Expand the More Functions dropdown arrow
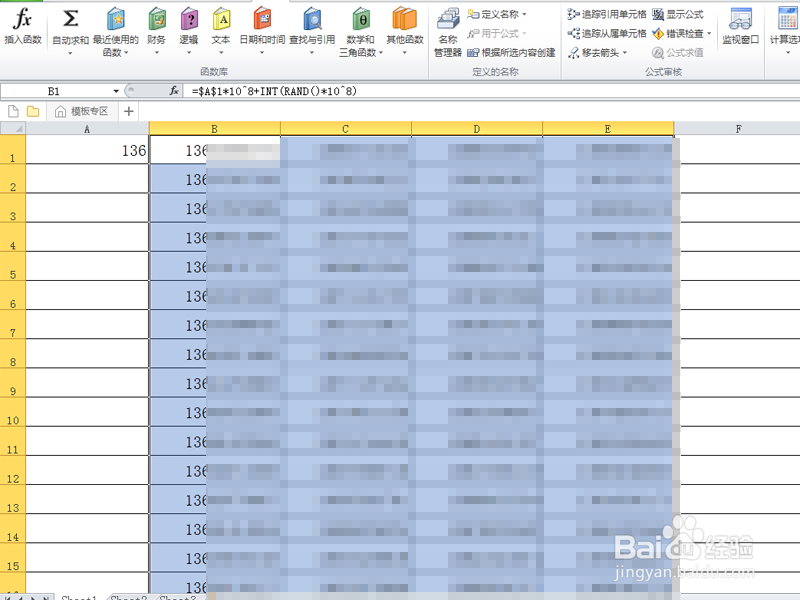Viewport: 800px width, 600px height. coord(405,53)
